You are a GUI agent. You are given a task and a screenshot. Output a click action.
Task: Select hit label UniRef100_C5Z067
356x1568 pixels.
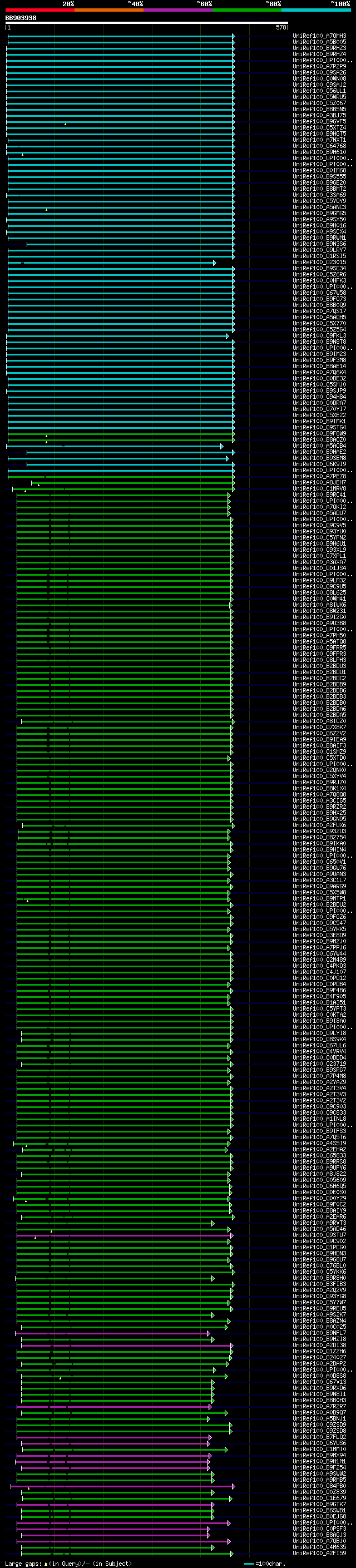pos(319,103)
